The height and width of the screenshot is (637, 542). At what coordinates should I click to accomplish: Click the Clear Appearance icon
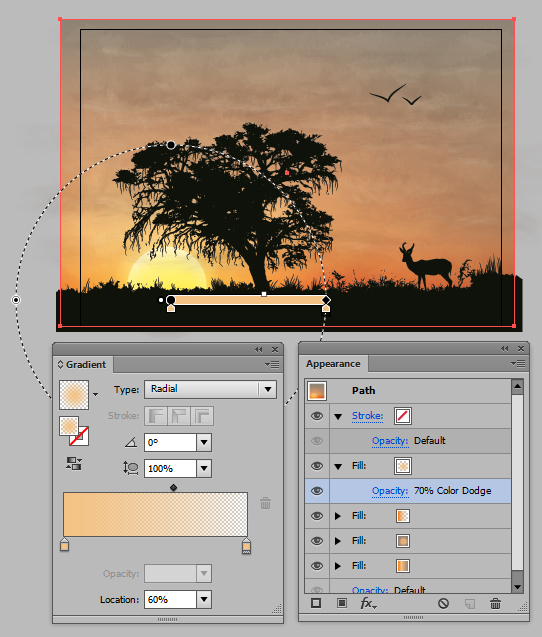[443, 603]
